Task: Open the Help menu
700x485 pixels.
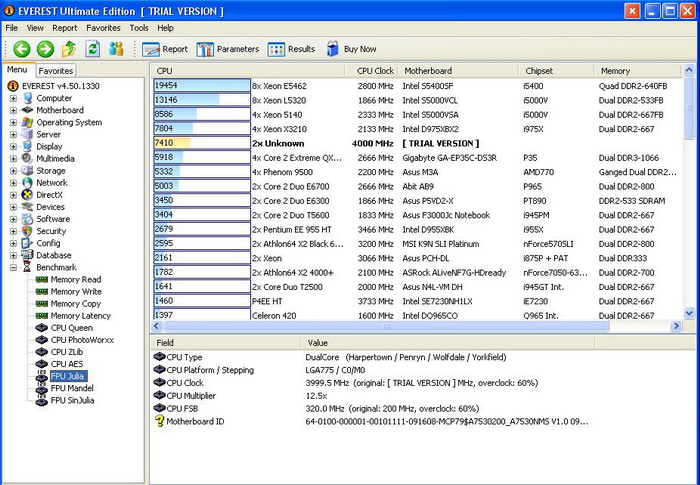Action: [x=165, y=28]
